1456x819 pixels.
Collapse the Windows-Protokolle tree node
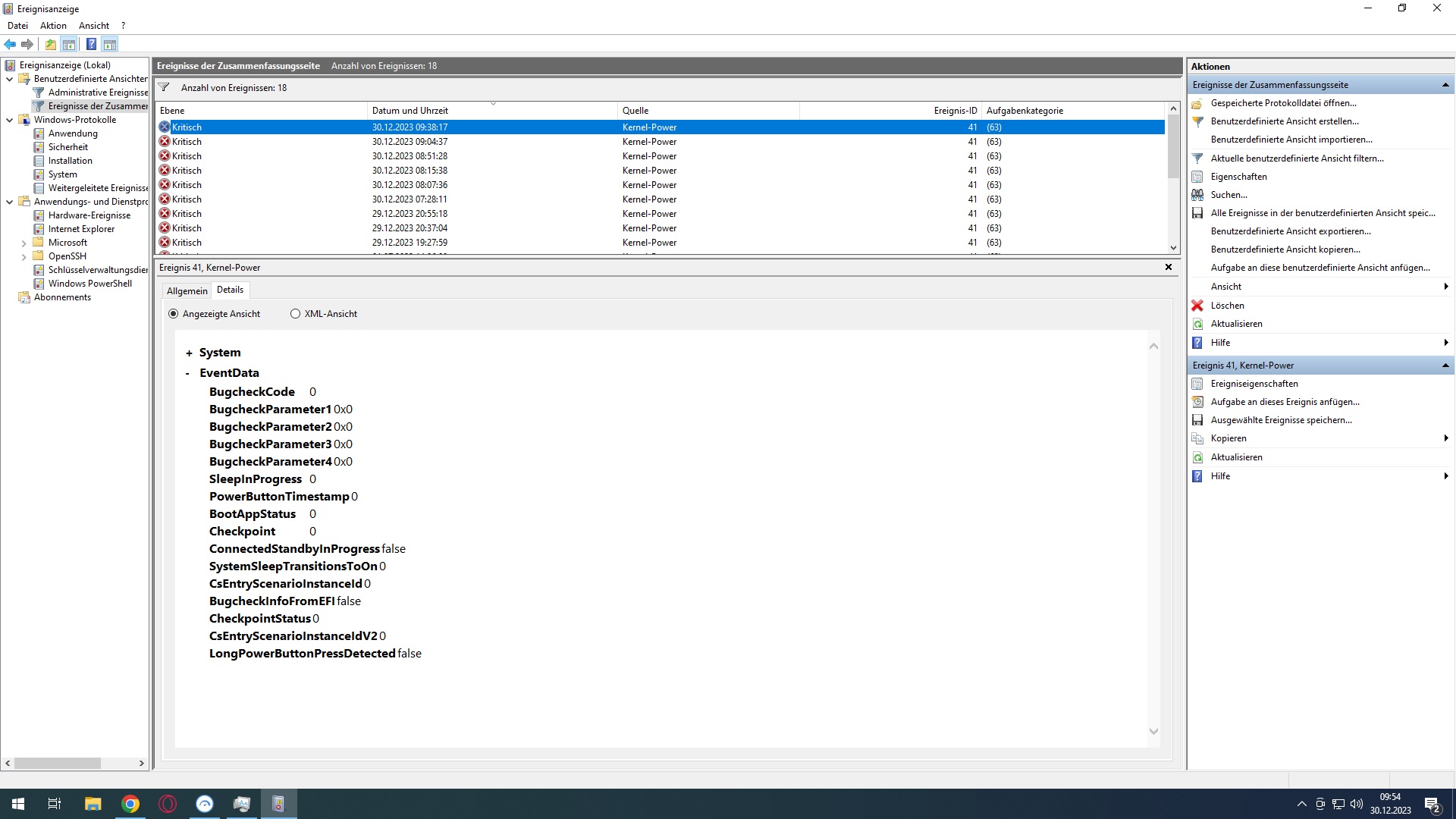9,120
